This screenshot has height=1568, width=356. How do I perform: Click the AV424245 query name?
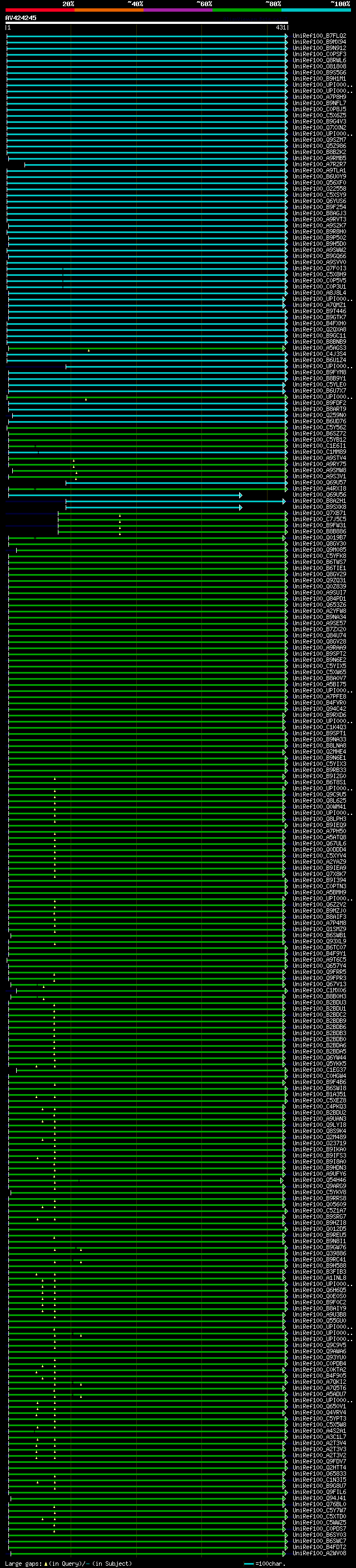[21, 18]
